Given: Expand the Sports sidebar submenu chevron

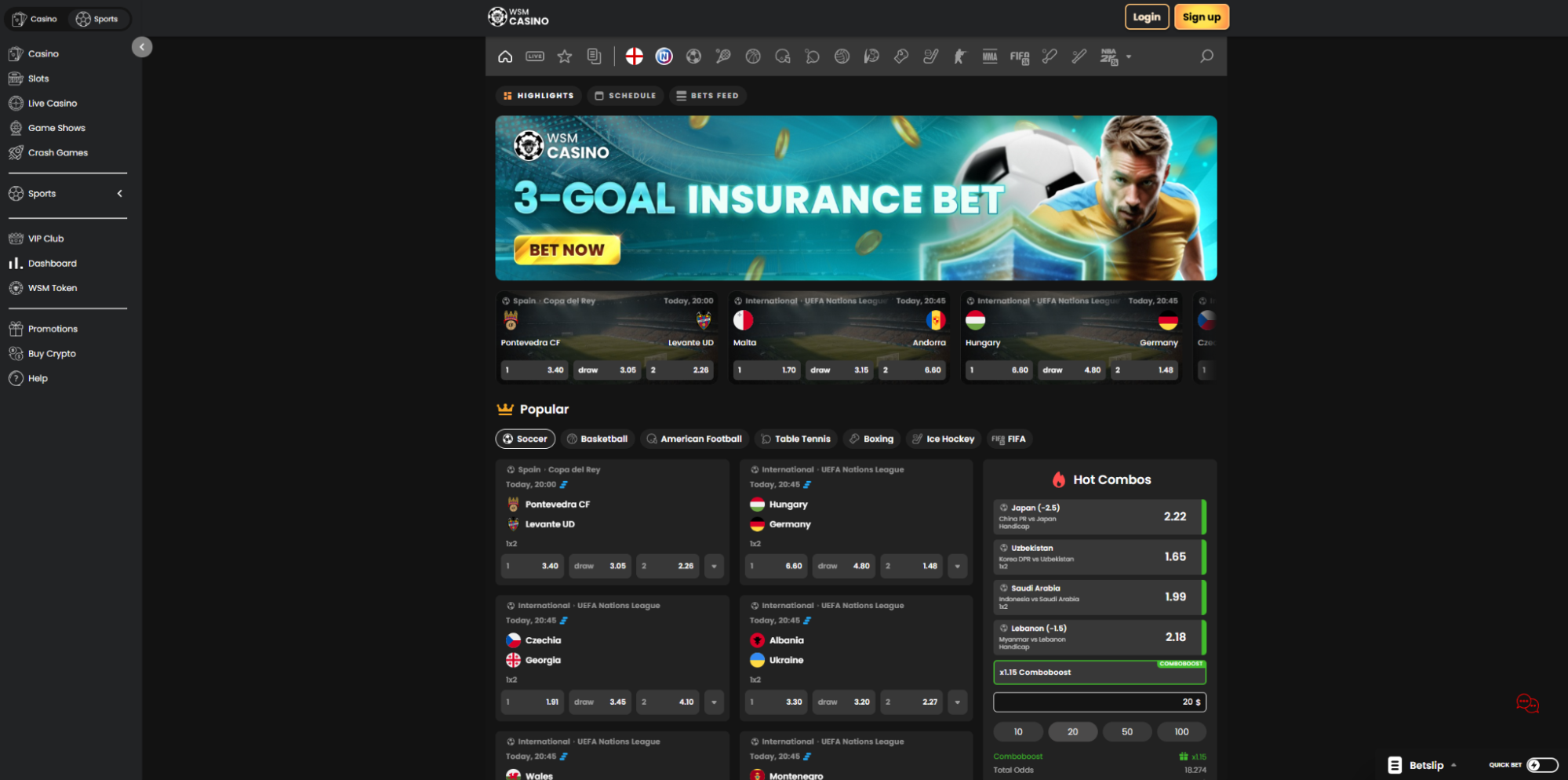Looking at the screenshot, I should 120,193.
